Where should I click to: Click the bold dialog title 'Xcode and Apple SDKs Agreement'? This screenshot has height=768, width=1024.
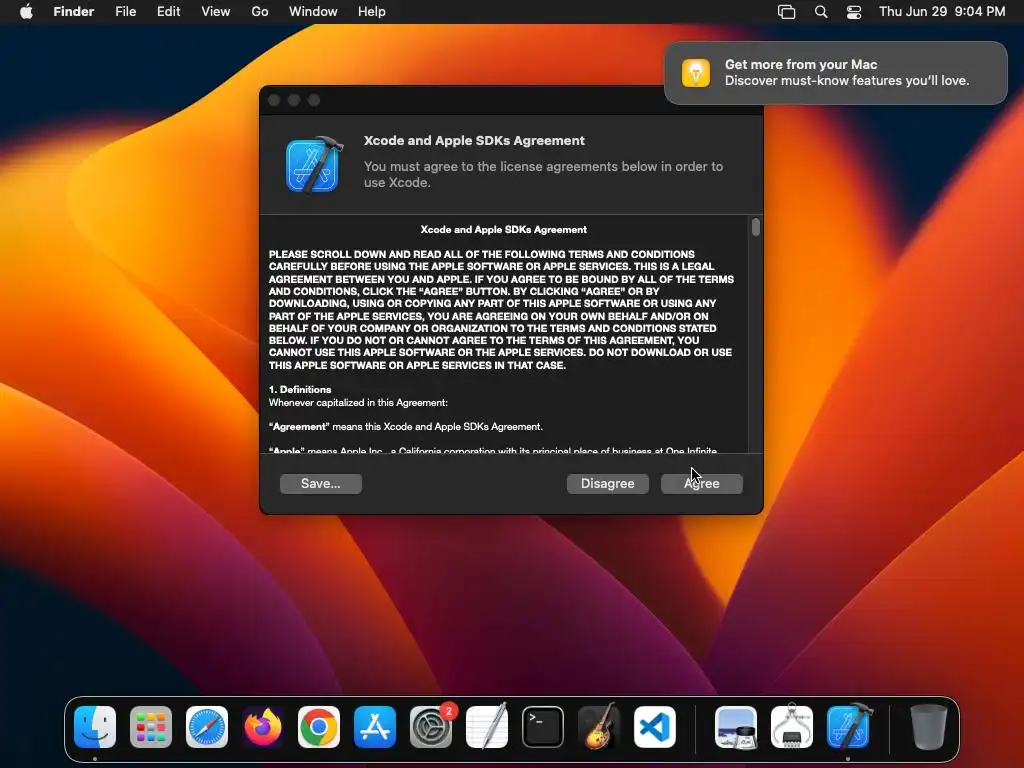(x=474, y=140)
